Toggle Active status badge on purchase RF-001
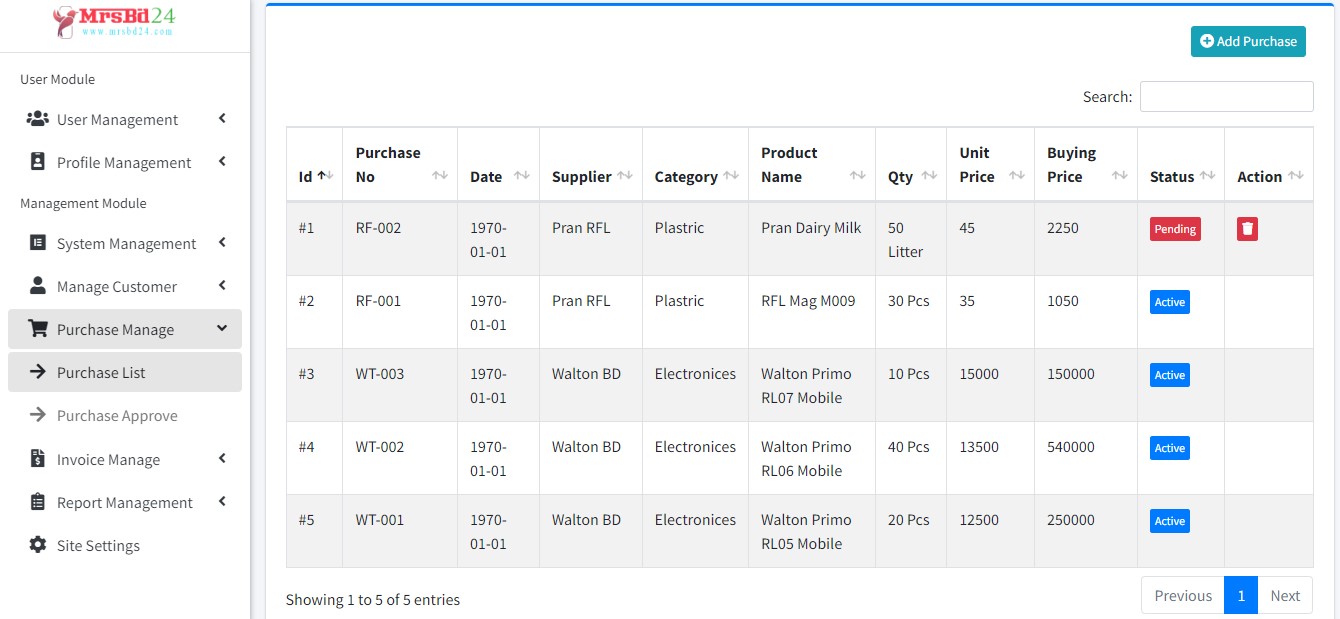 point(1169,301)
